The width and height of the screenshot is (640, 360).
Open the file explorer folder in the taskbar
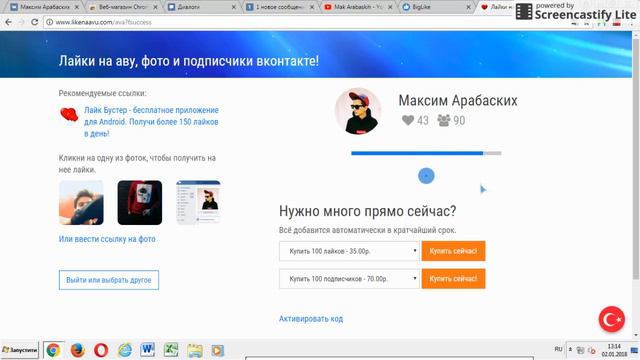pos(195,350)
